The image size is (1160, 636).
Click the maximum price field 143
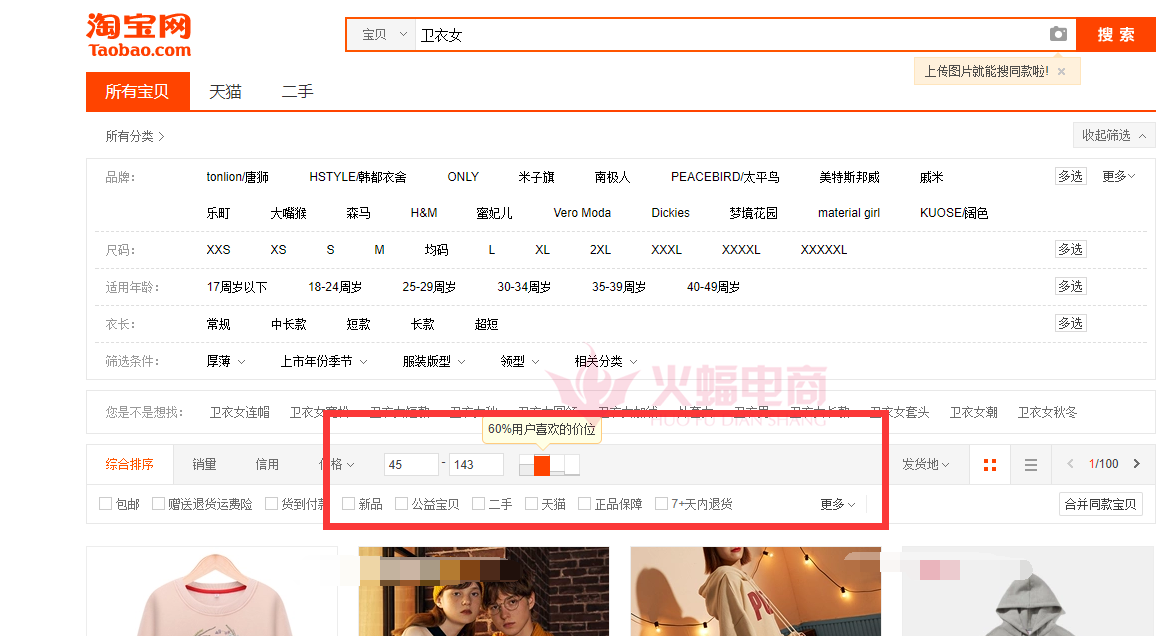[x=476, y=464]
